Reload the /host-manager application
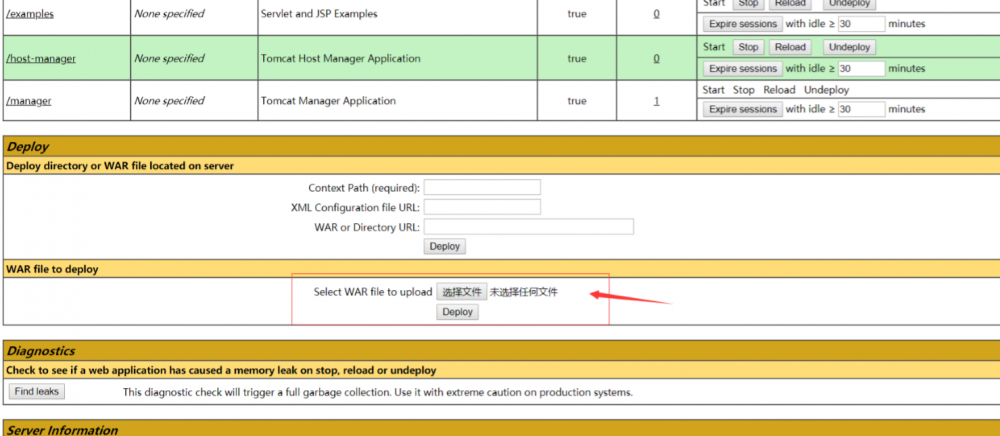This screenshot has height=436, width=1000. tap(790, 47)
